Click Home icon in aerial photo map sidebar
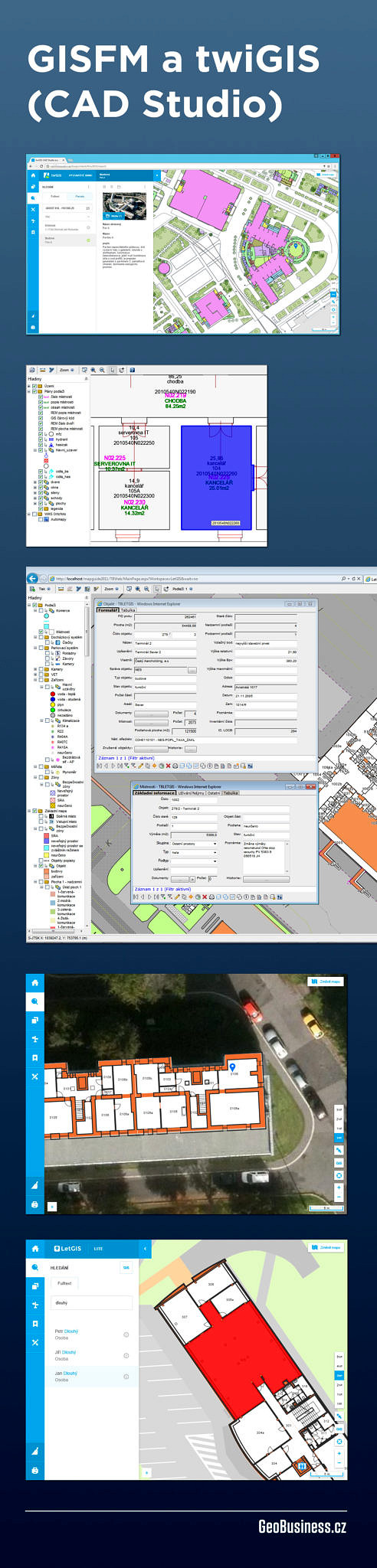Image resolution: width=377 pixels, height=1568 pixels. click(35, 982)
